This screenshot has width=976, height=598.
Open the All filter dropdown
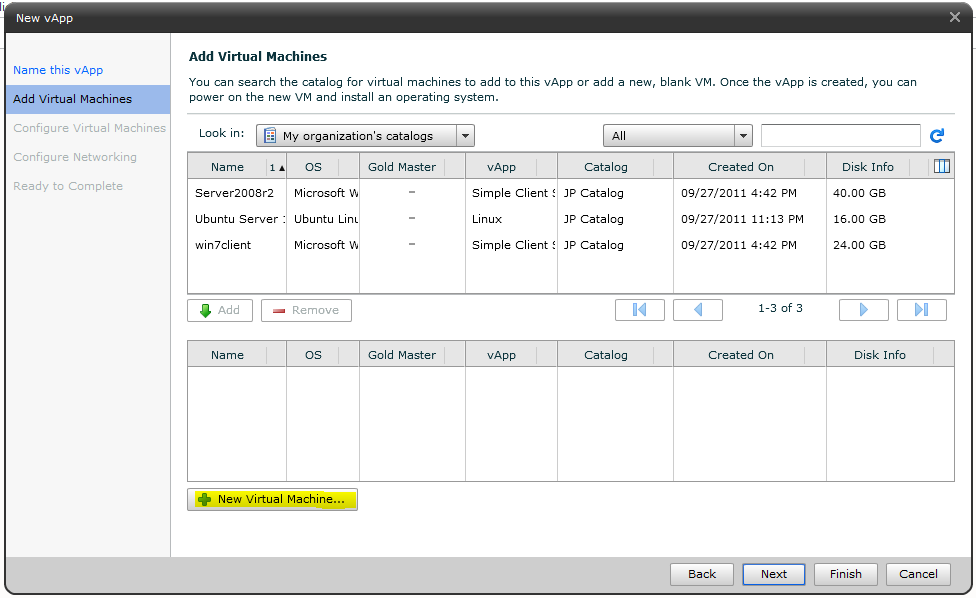tap(677, 136)
